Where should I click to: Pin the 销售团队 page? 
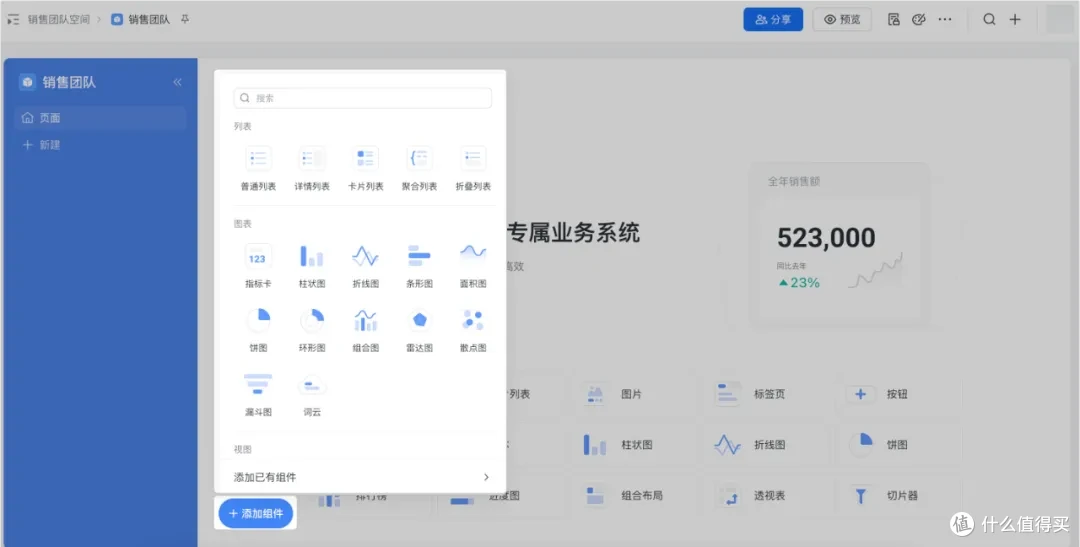(185, 19)
